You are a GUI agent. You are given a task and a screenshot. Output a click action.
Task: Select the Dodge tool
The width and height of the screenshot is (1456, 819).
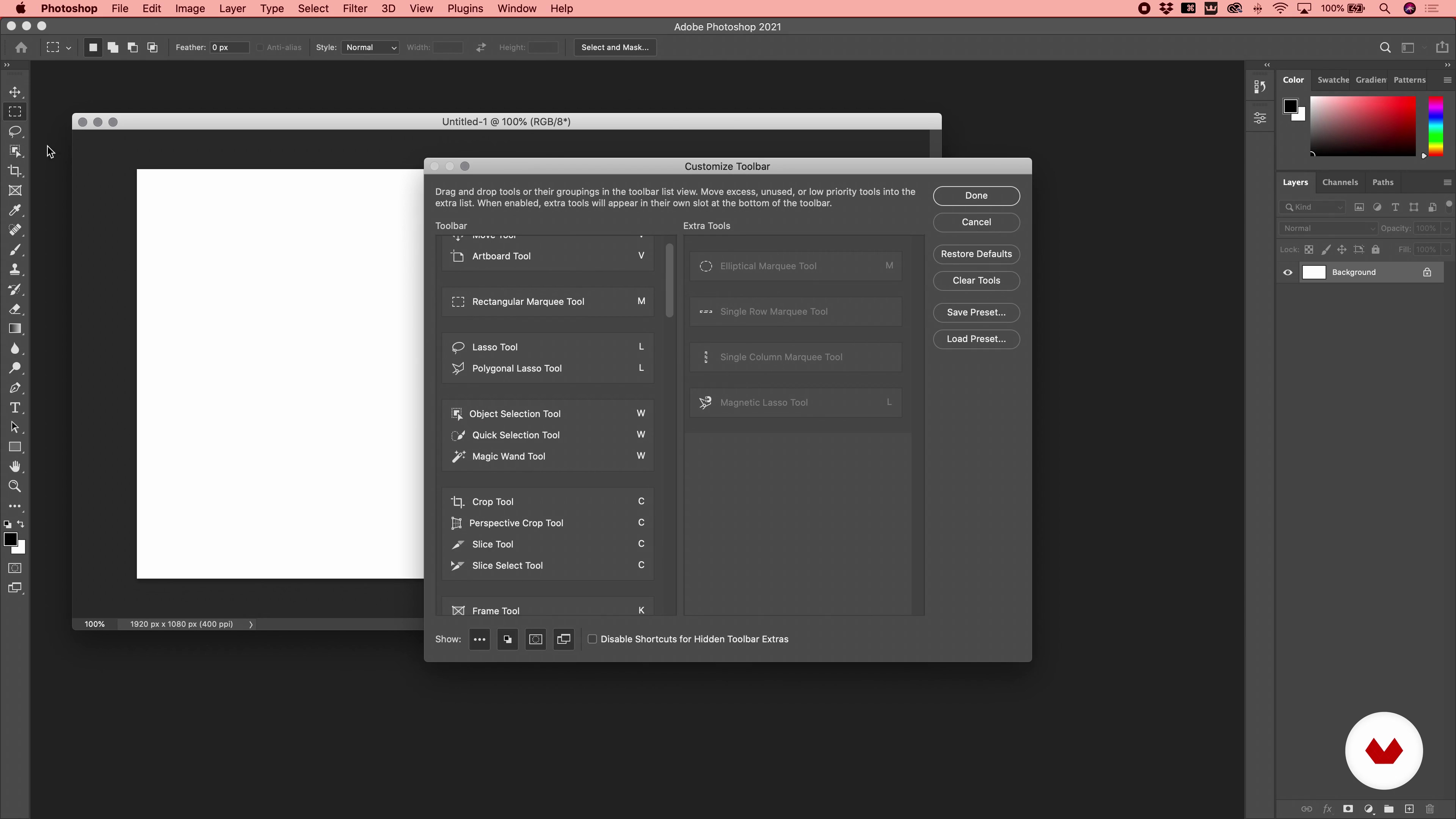[x=15, y=368]
